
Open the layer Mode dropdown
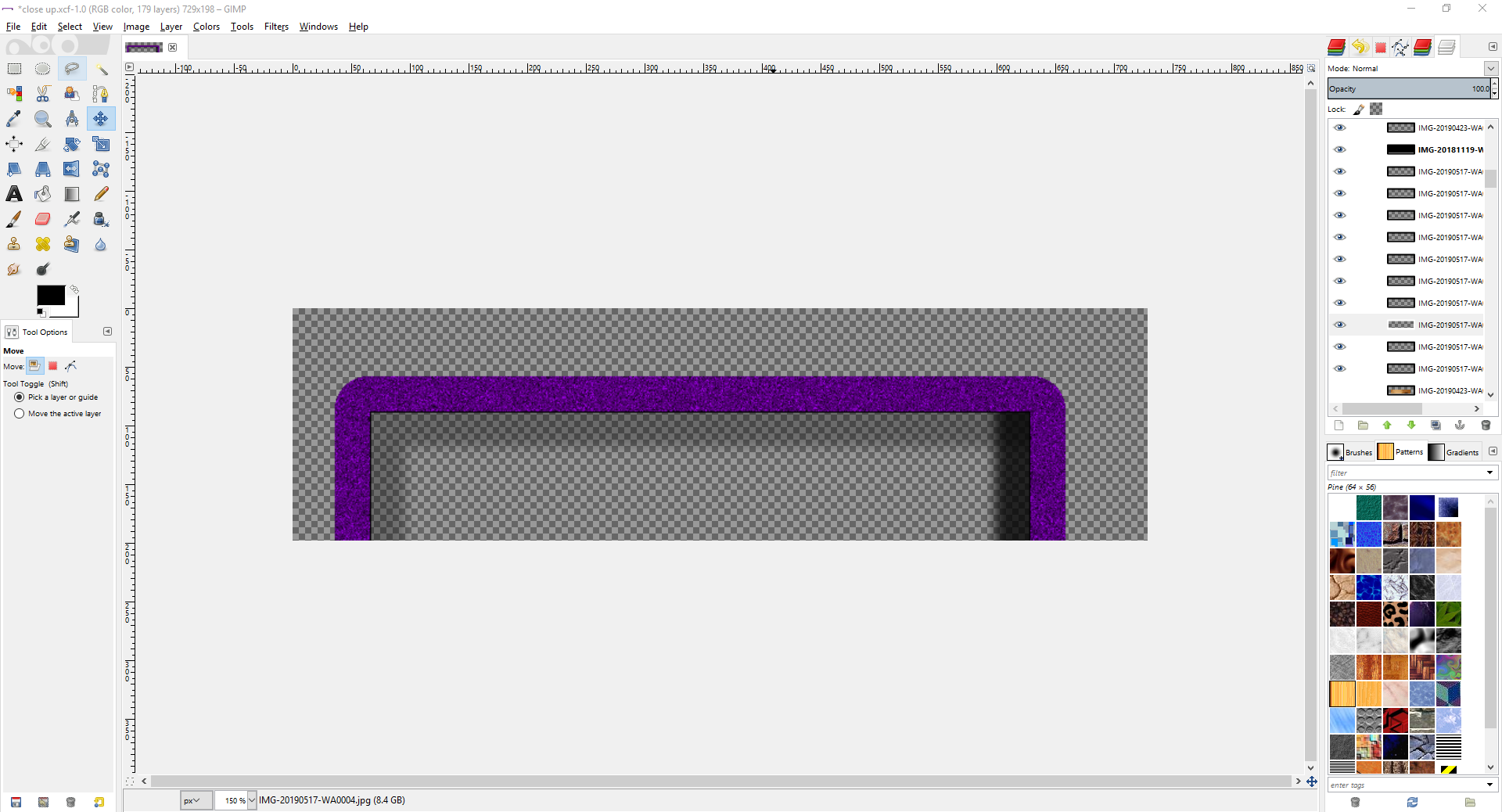coord(1491,69)
